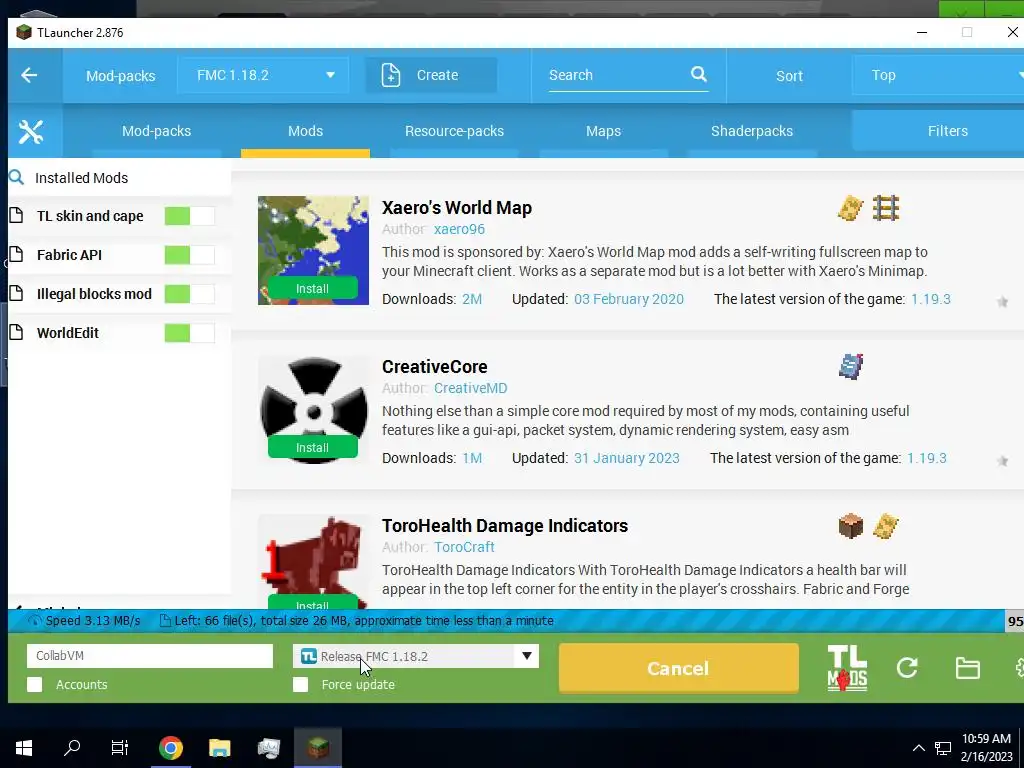Click file icon next to Illegal blocks mod
Image resolution: width=1024 pixels, height=768 pixels.
[16, 293]
